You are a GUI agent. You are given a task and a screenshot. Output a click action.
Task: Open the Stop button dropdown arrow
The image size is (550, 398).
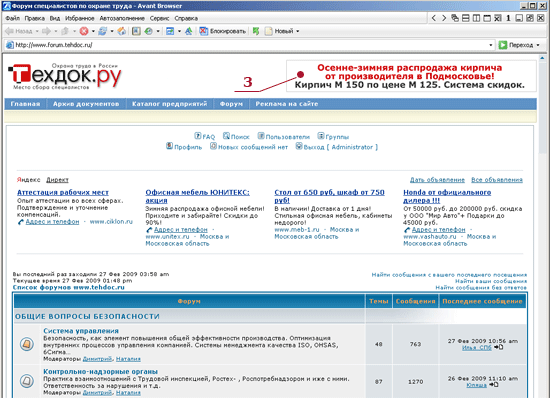point(93,31)
